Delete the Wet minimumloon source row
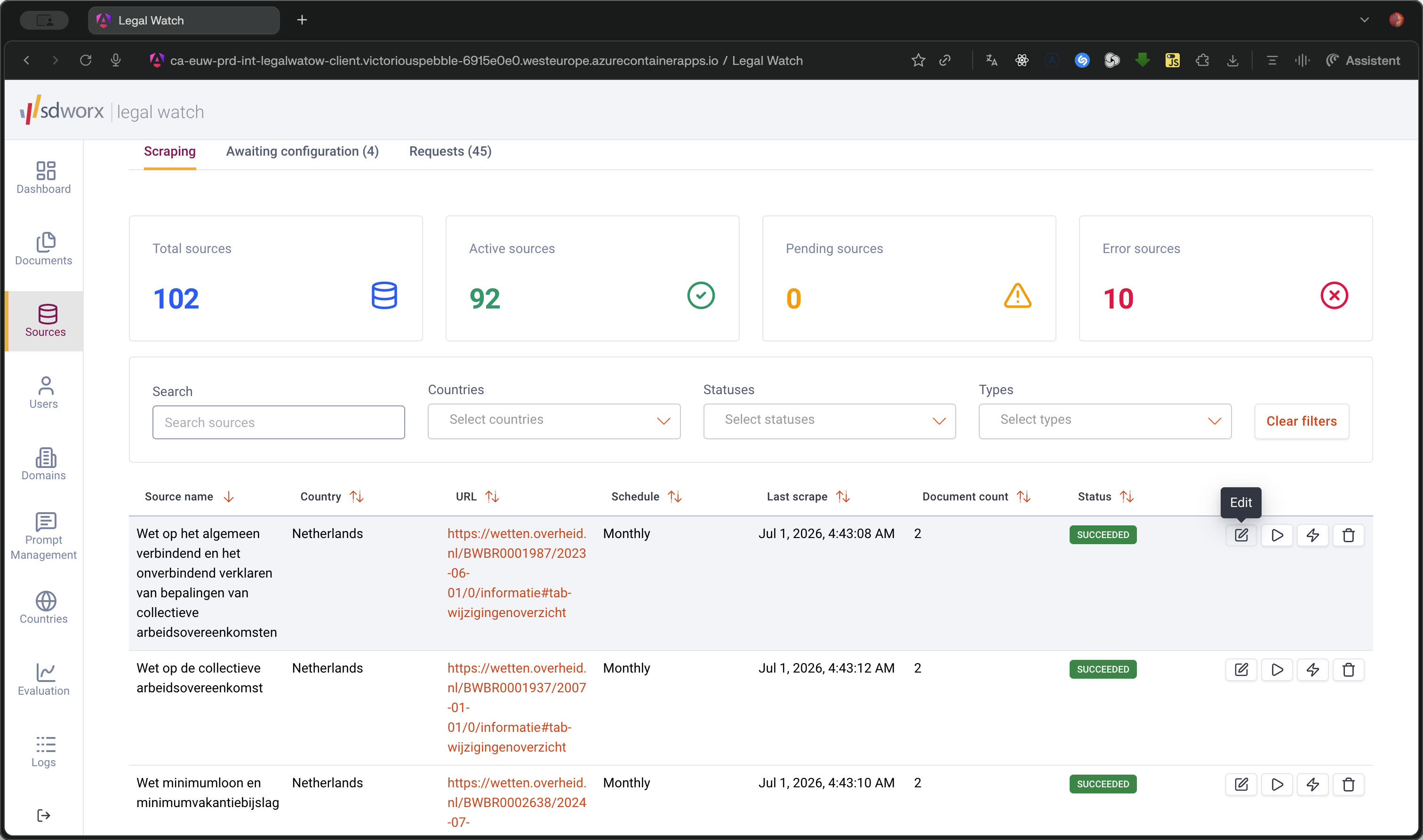This screenshot has height=840, width=1423. point(1348,784)
